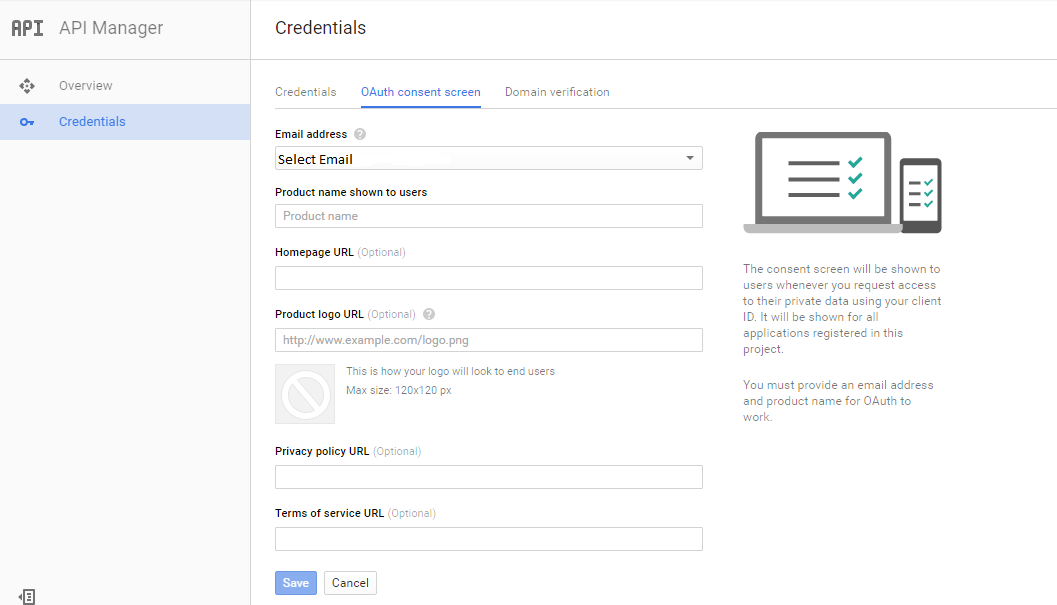Focus the Terms of service URL field

click(x=489, y=539)
